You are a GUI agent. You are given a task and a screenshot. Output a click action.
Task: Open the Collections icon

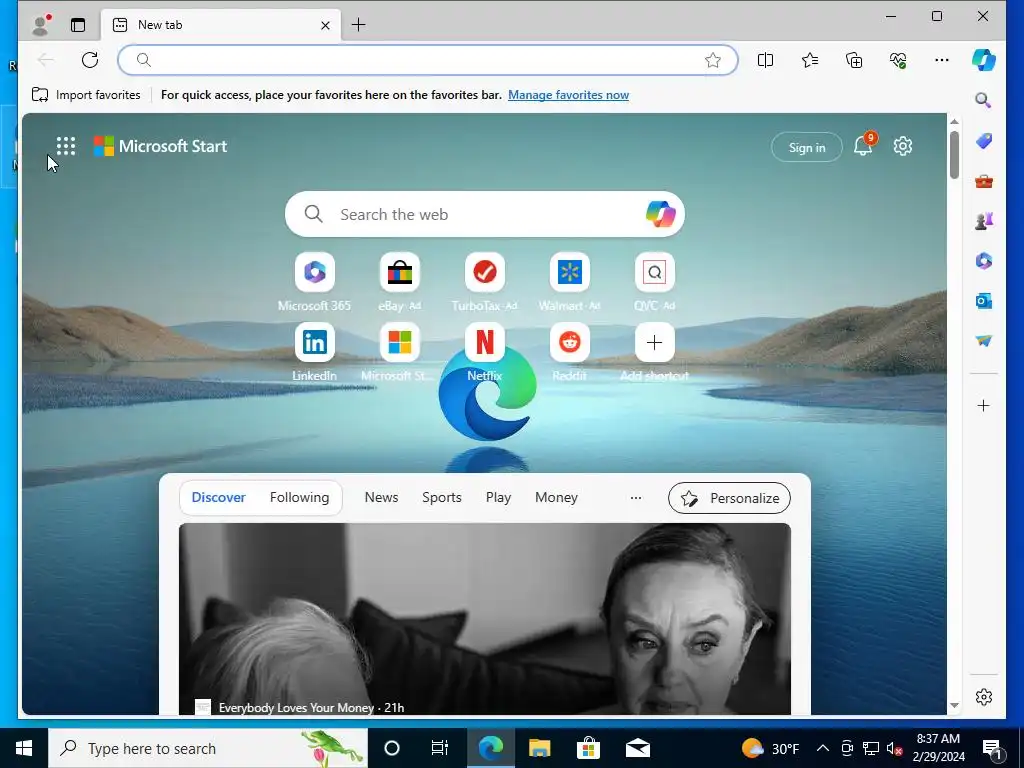click(854, 60)
